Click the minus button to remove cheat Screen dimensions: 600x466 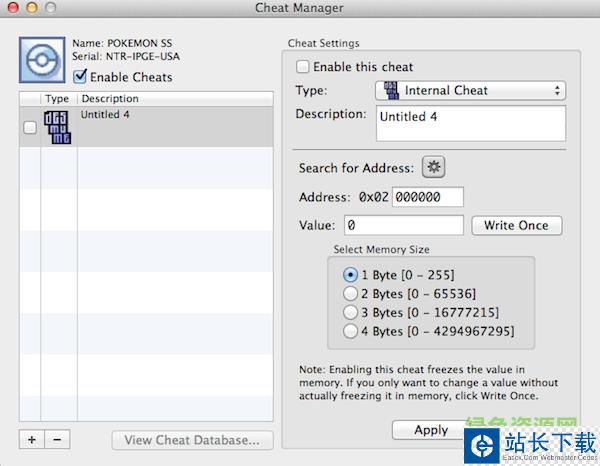57,439
